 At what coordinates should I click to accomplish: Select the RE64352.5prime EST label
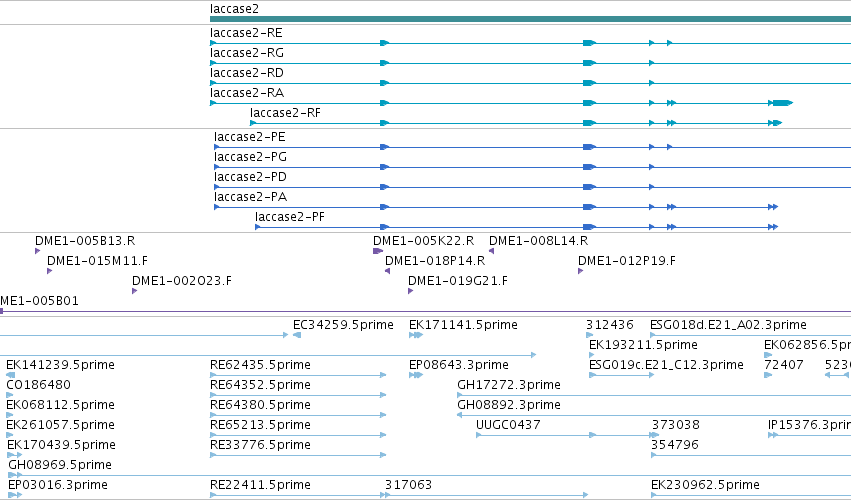260,385
